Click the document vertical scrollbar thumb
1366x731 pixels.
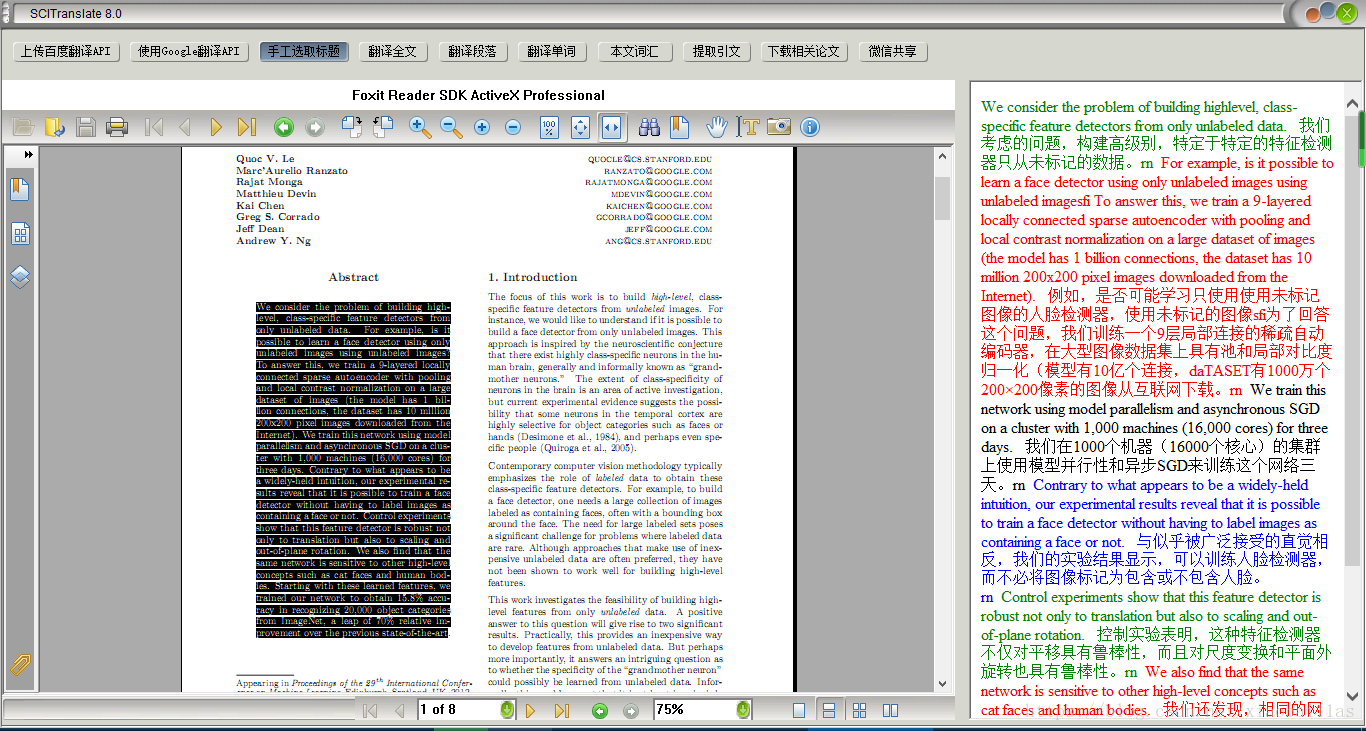943,198
